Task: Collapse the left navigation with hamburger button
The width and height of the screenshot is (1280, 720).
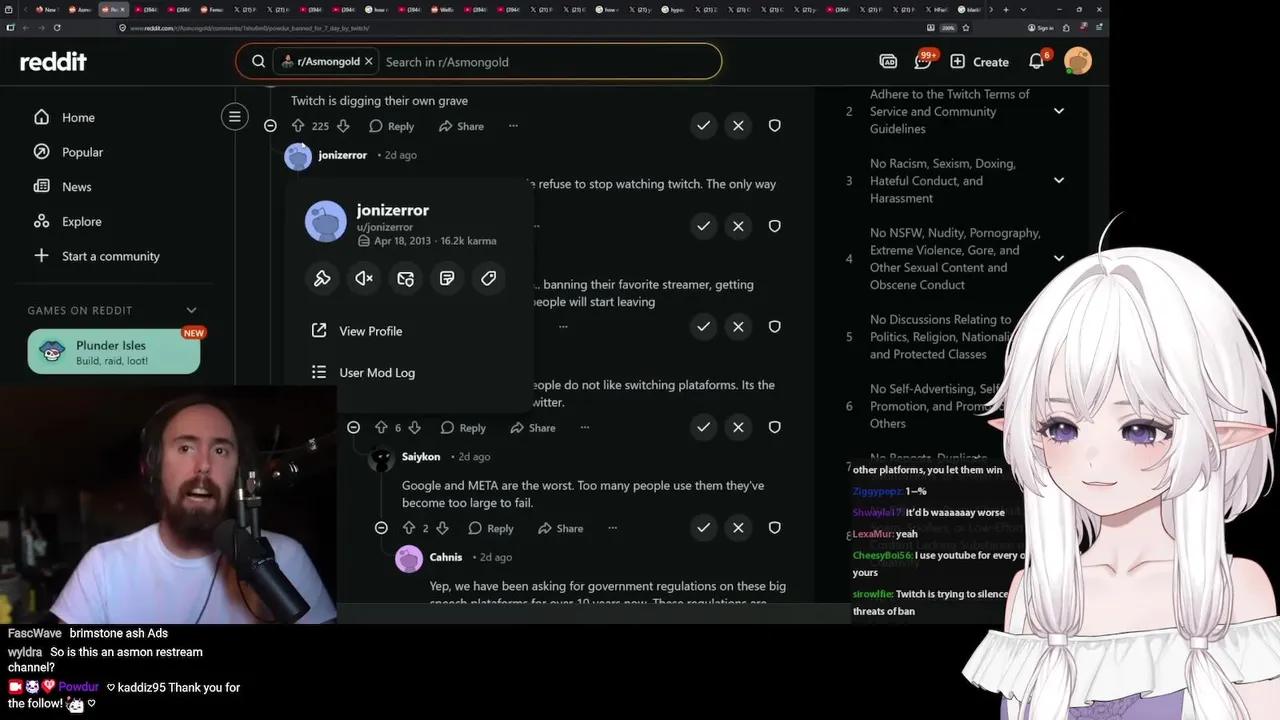Action: coord(234,117)
